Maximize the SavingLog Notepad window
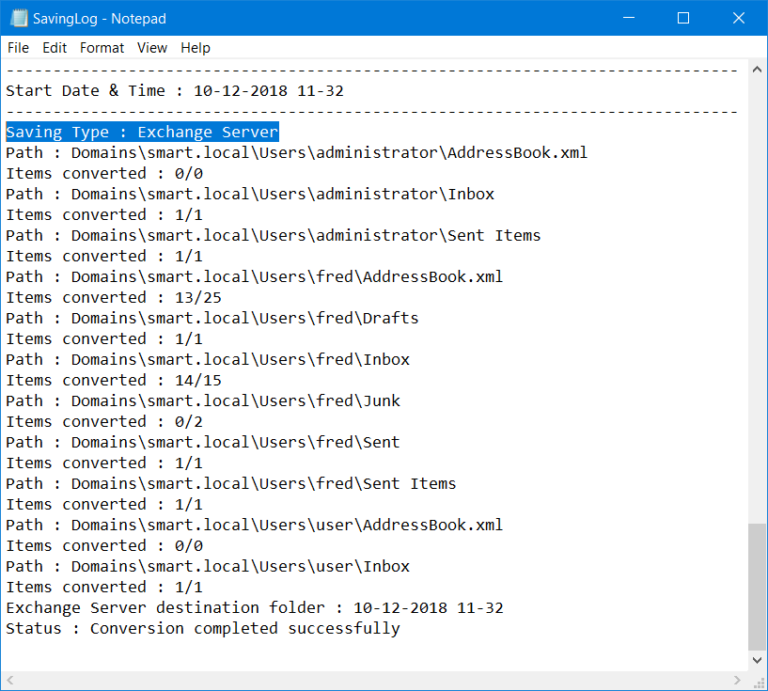768x691 pixels. 683,18
